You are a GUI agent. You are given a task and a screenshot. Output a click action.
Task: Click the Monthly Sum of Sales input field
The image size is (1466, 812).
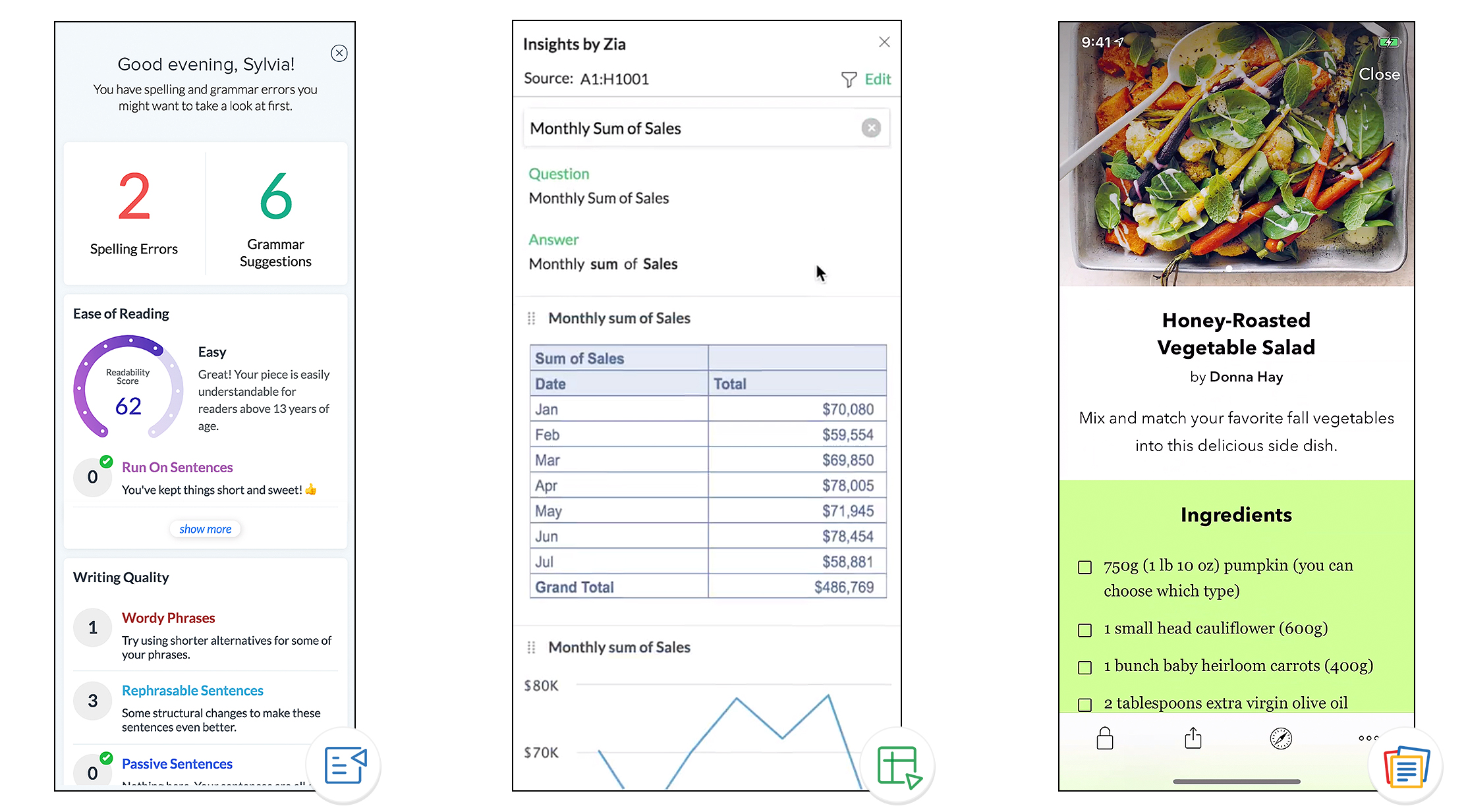tap(700, 127)
